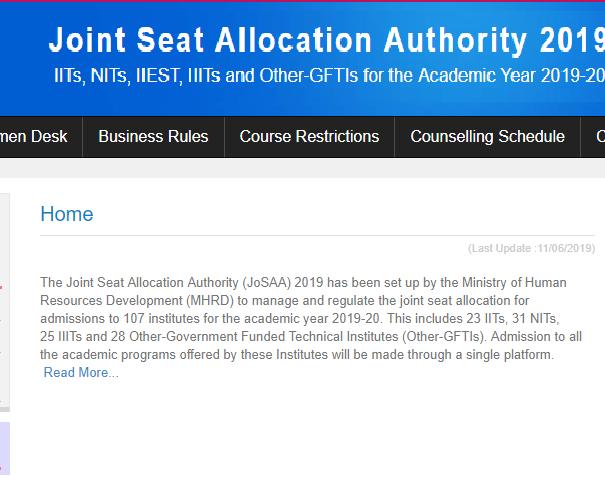The height and width of the screenshot is (479, 605).
Task: Click the cut-off menu item after Counselling Schedule
Action: pos(598,137)
